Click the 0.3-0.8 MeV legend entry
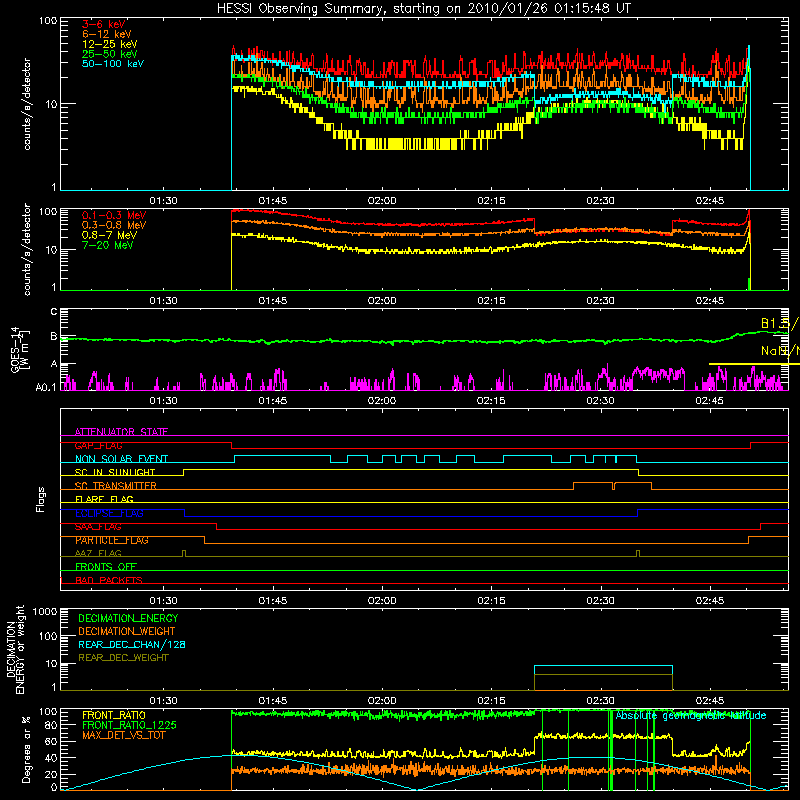Screen dimensions: 800x800 tap(114, 225)
